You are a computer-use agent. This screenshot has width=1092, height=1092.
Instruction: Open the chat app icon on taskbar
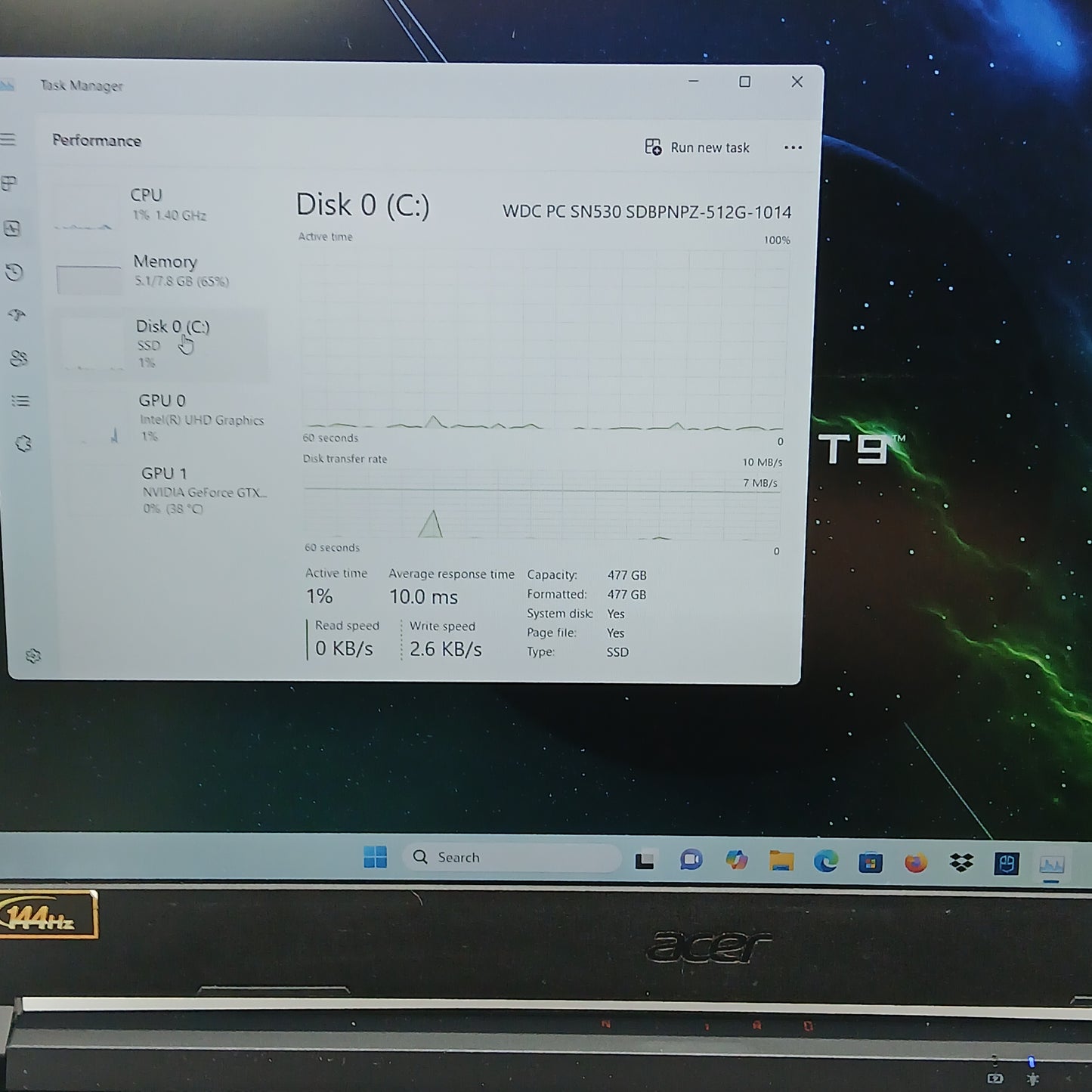pos(691,860)
